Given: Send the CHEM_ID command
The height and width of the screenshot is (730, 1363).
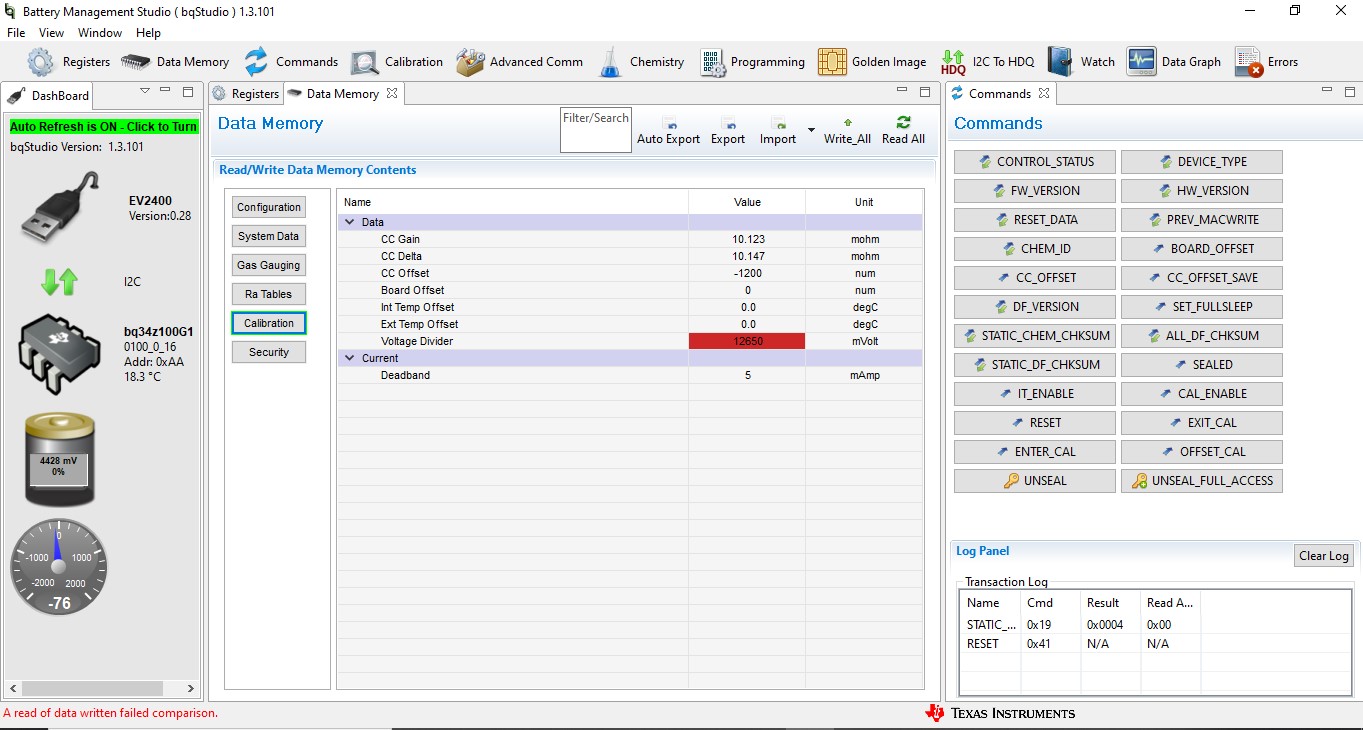Looking at the screenshot, I should pyautogui.click(x=1035, y=249).
